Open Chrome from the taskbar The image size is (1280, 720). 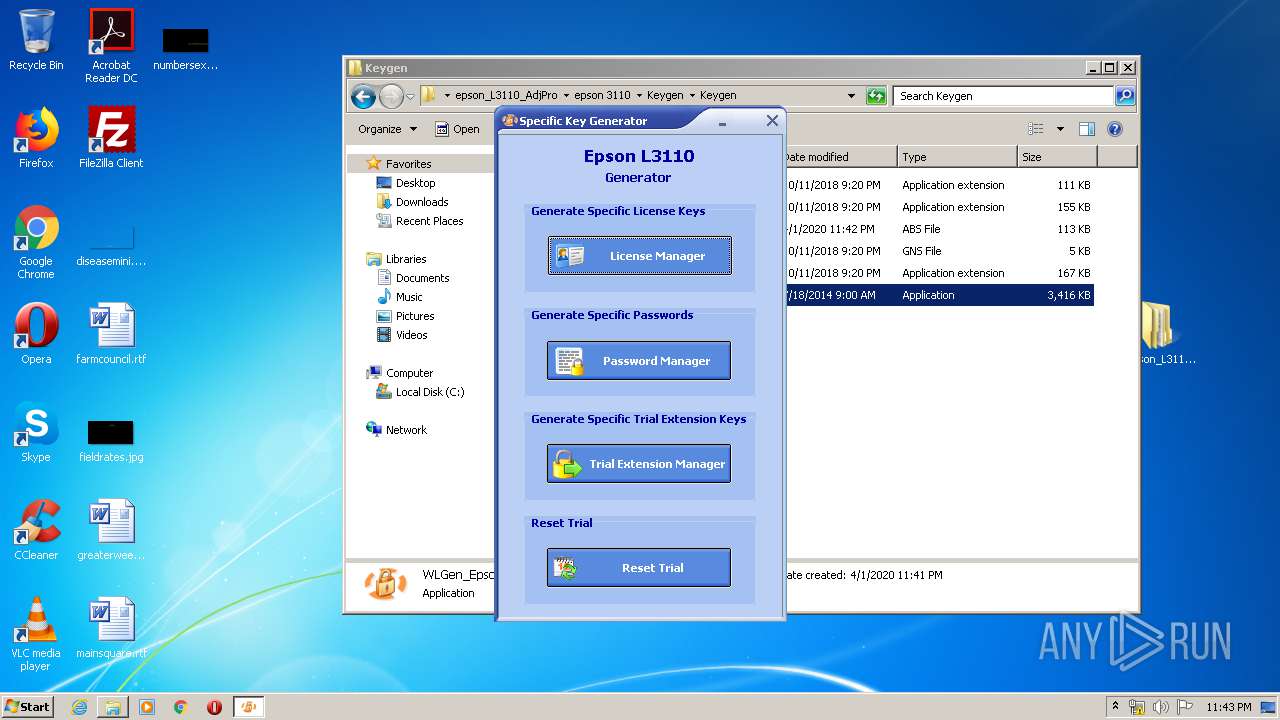180,707
